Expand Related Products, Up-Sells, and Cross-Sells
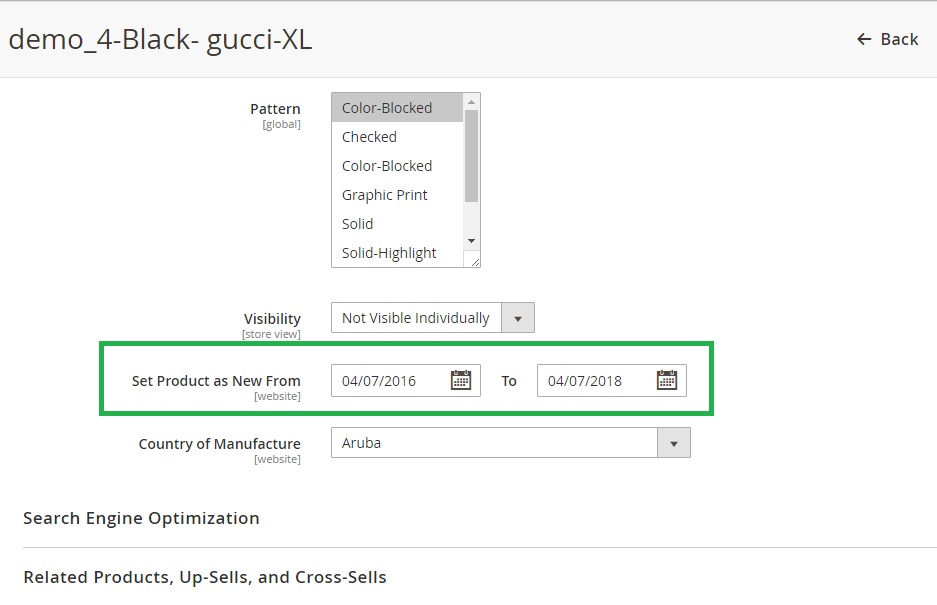Screen dimensions: 937x605 [204, 577]
